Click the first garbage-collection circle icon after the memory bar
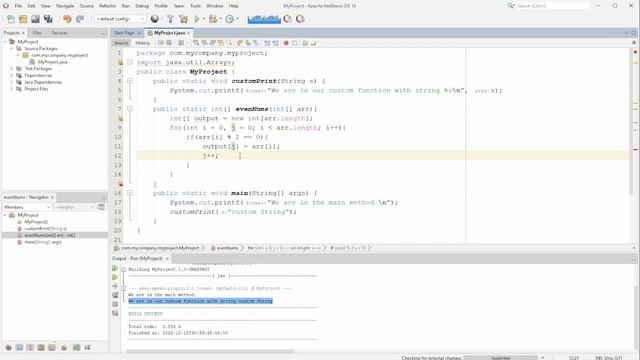Viewport: 640px width, 360px height. [288, 19]
